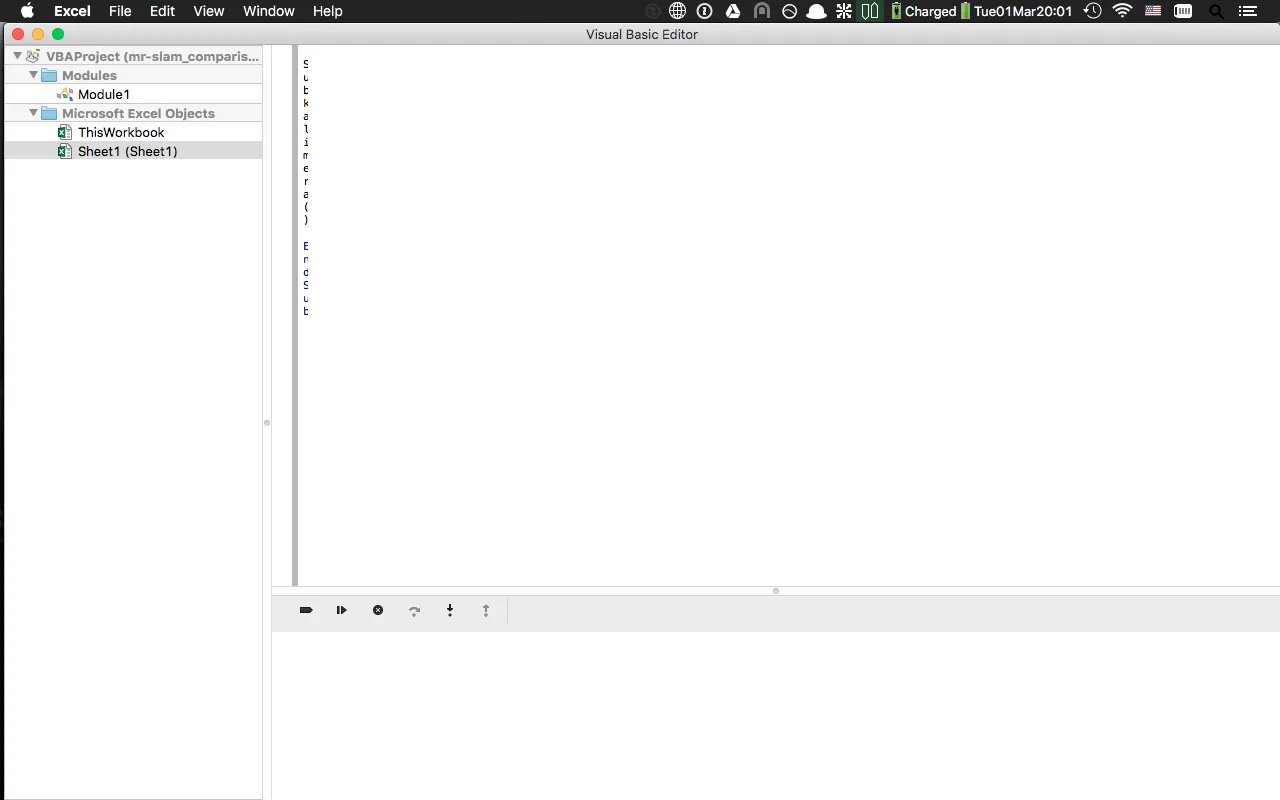Open the View menu

(208, 11)
